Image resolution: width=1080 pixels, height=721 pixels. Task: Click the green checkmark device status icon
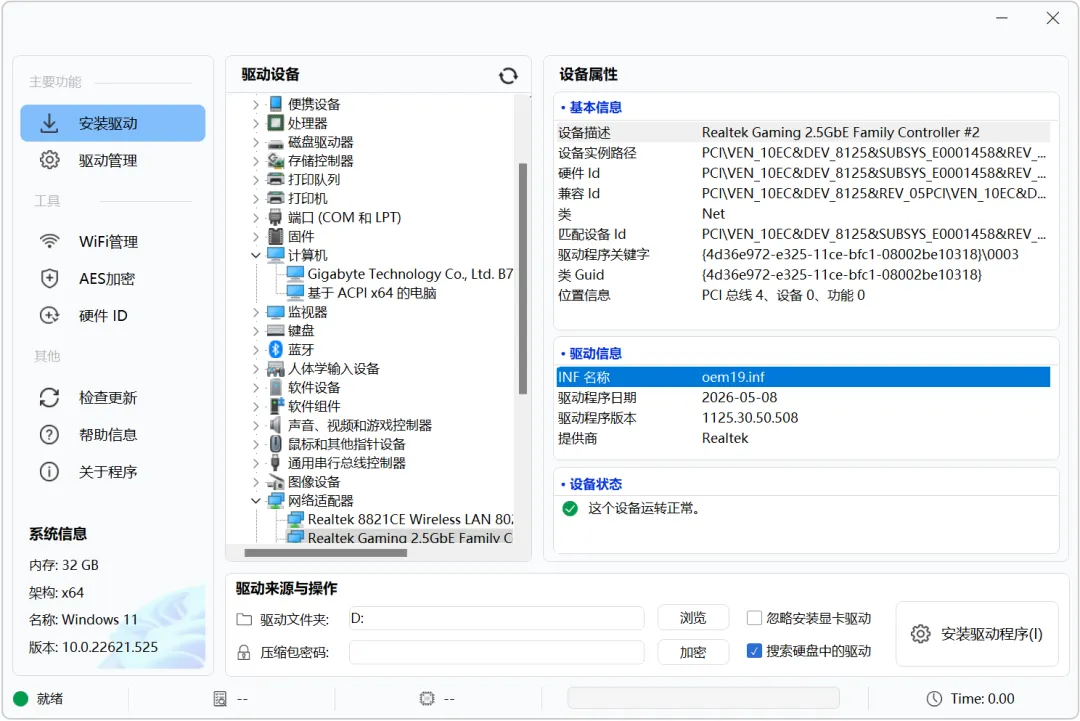570,508
